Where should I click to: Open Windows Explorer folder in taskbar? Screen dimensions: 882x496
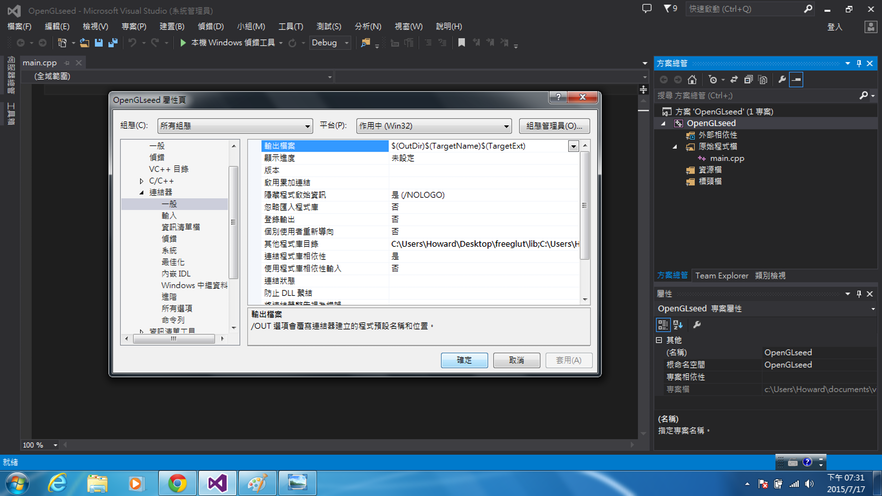coord(97,483)
